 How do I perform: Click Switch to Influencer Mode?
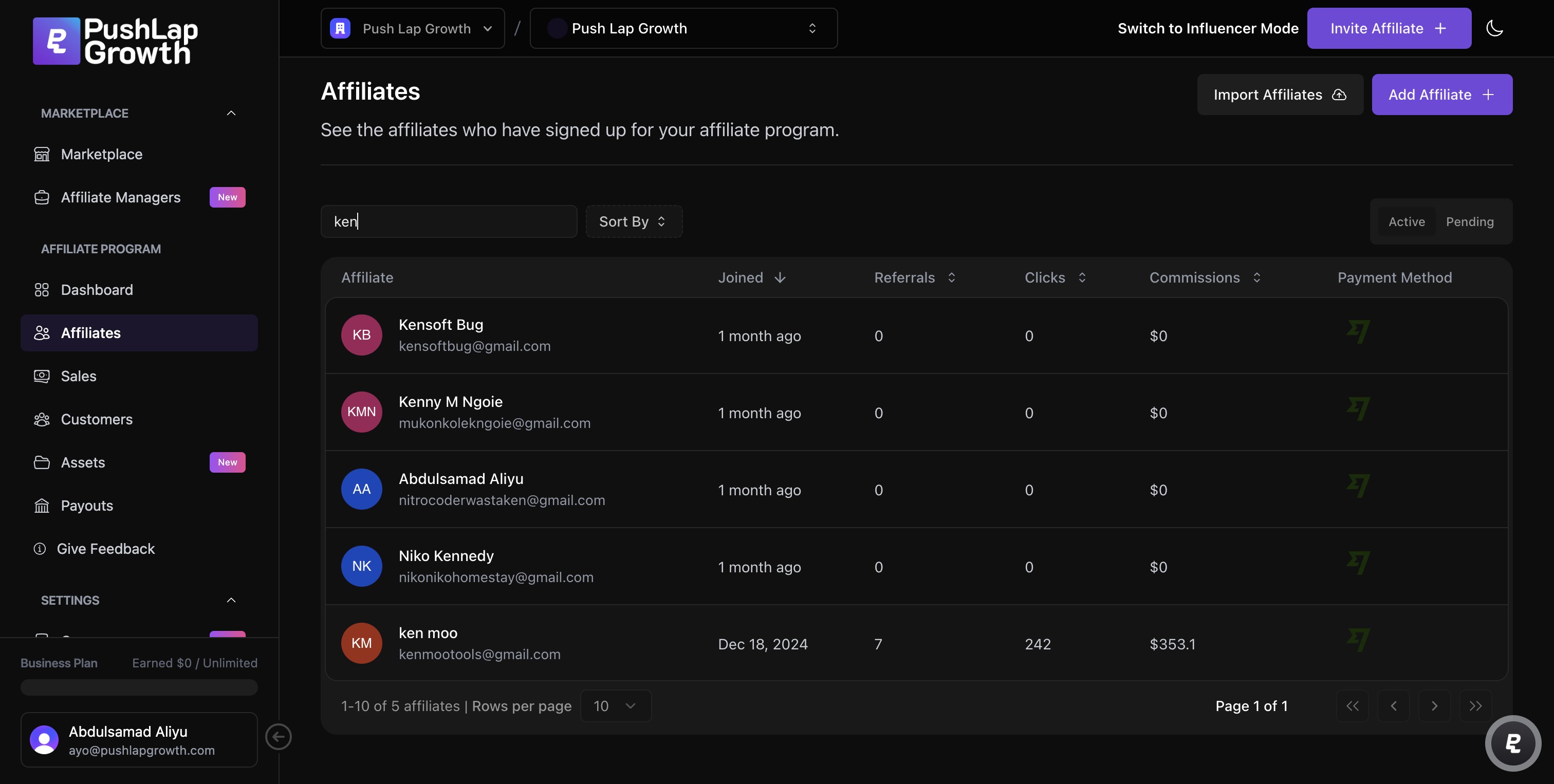[1208, 28]
